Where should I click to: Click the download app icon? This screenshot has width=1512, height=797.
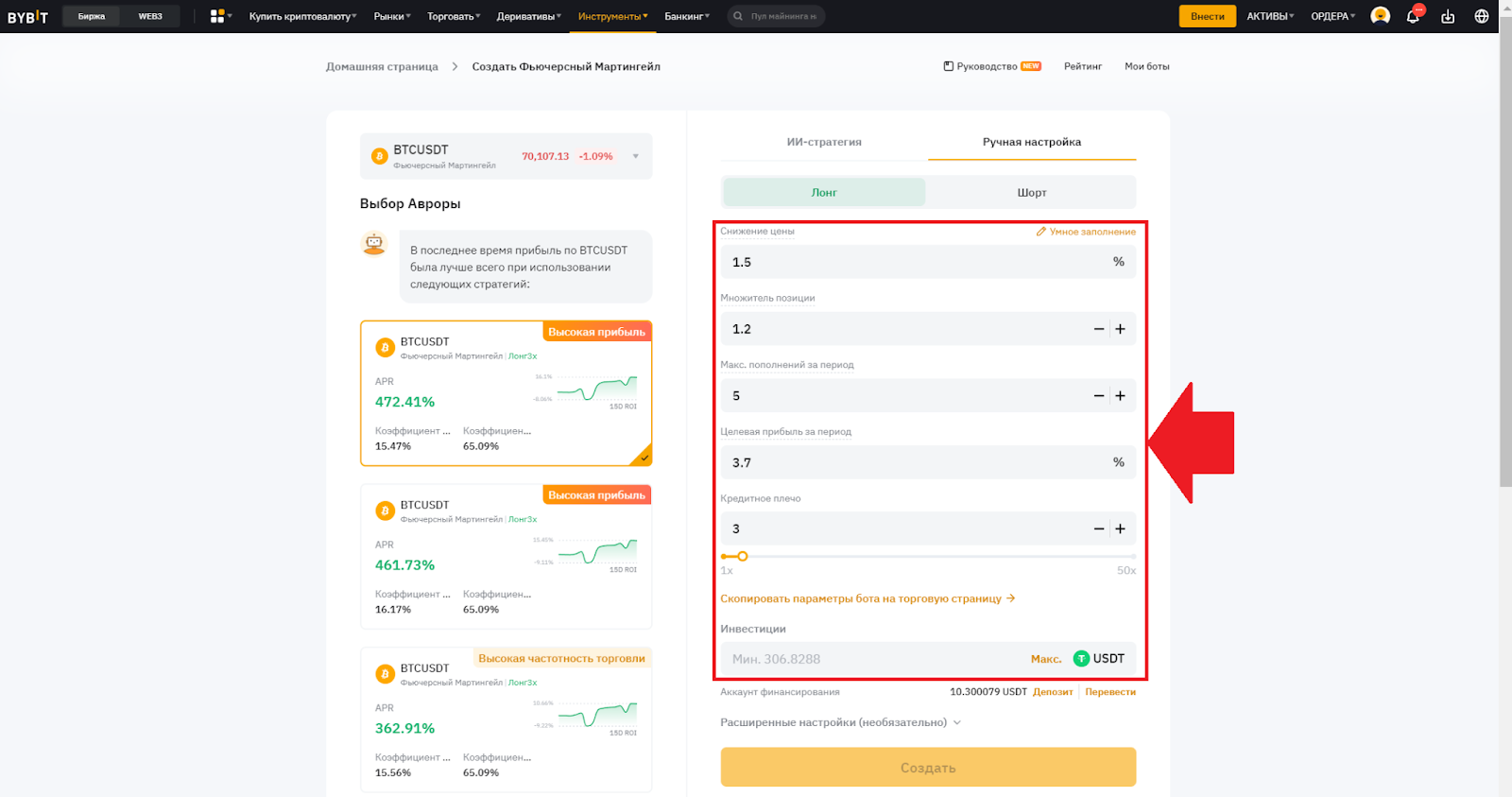click(1447, 16)
